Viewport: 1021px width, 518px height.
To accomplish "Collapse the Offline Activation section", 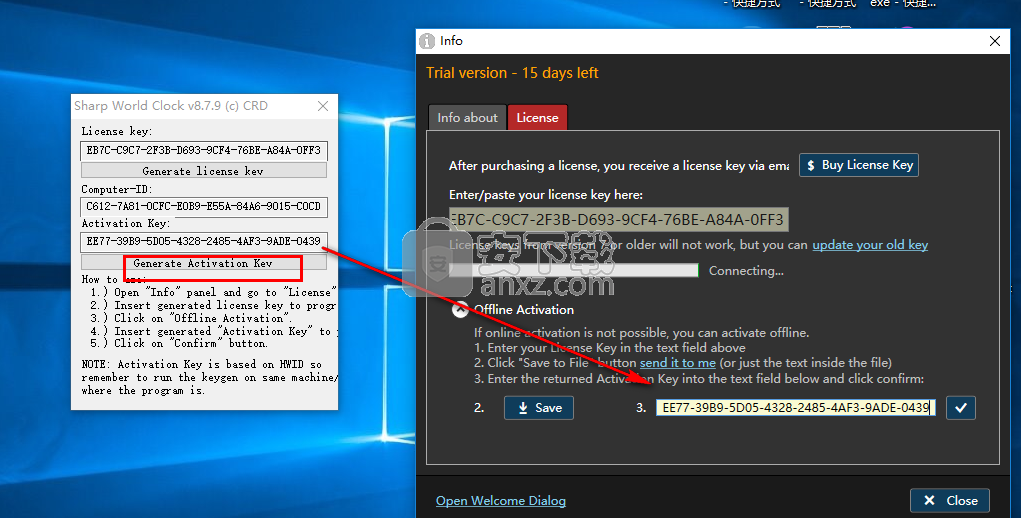I will click(x=460, y=310).
